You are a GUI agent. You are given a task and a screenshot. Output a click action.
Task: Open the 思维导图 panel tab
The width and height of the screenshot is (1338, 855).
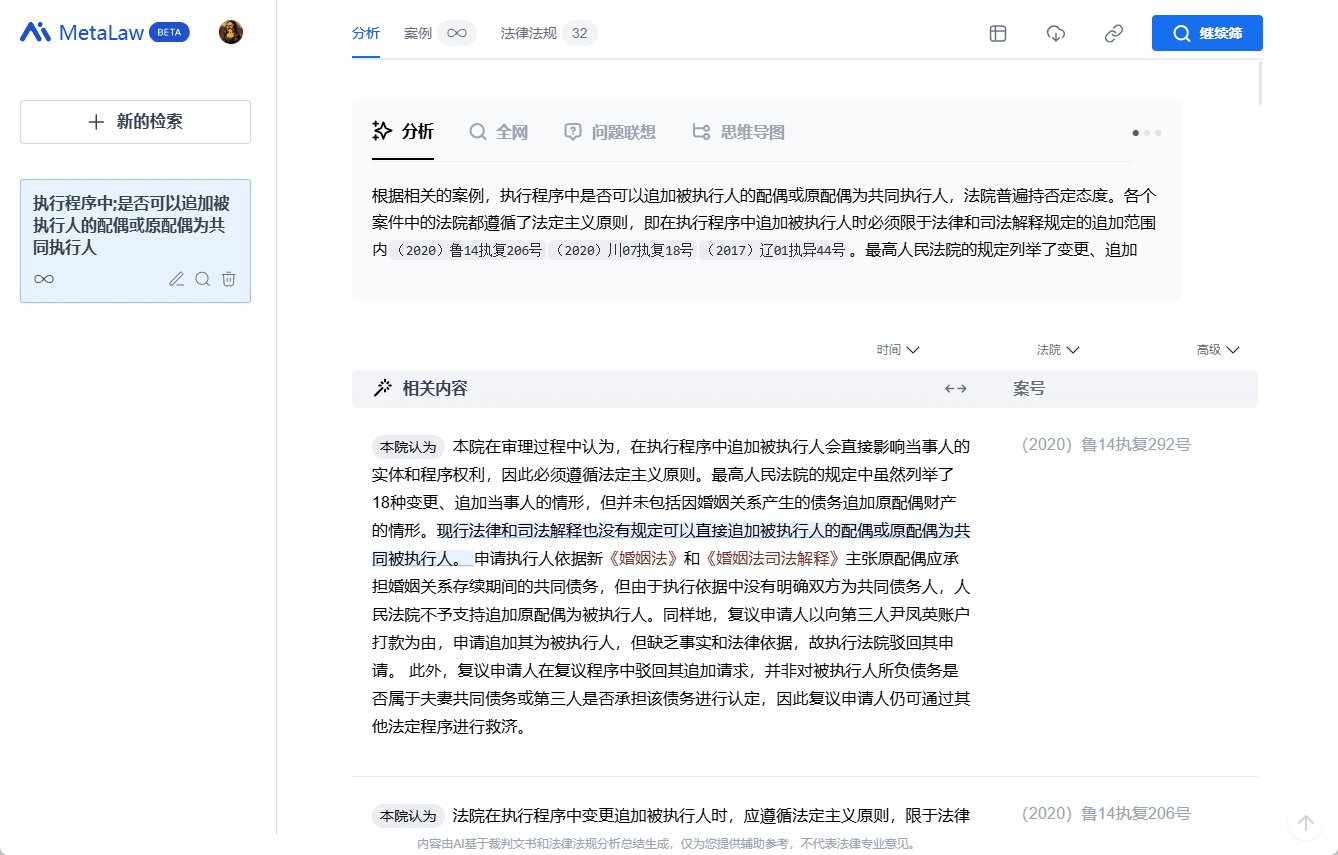coord(739,132)
